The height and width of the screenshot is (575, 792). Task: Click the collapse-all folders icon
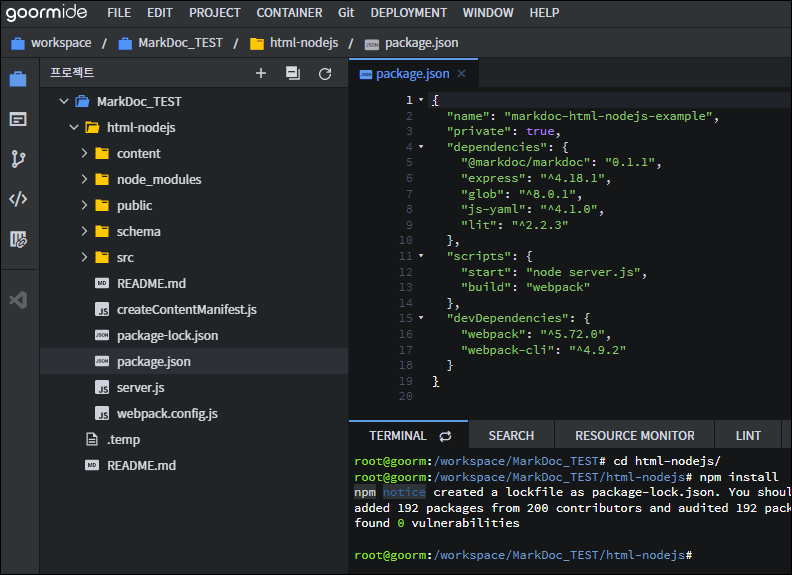pyautogui.click(x=293, y=74)
